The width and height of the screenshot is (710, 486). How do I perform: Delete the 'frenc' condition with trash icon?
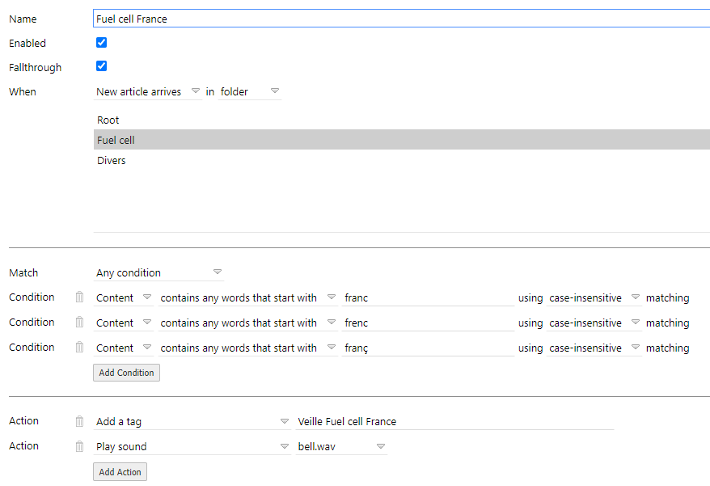pos(79,322)
